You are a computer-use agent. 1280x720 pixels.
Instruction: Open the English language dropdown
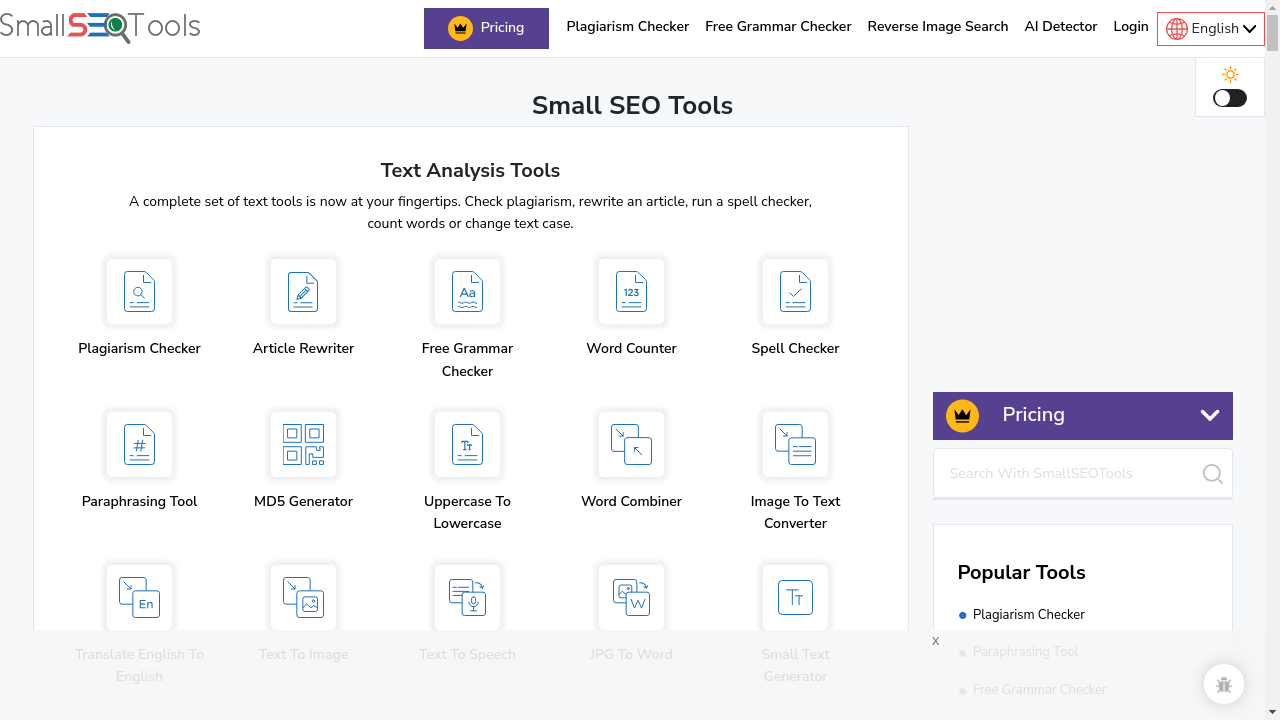(x=1211, y=28)
